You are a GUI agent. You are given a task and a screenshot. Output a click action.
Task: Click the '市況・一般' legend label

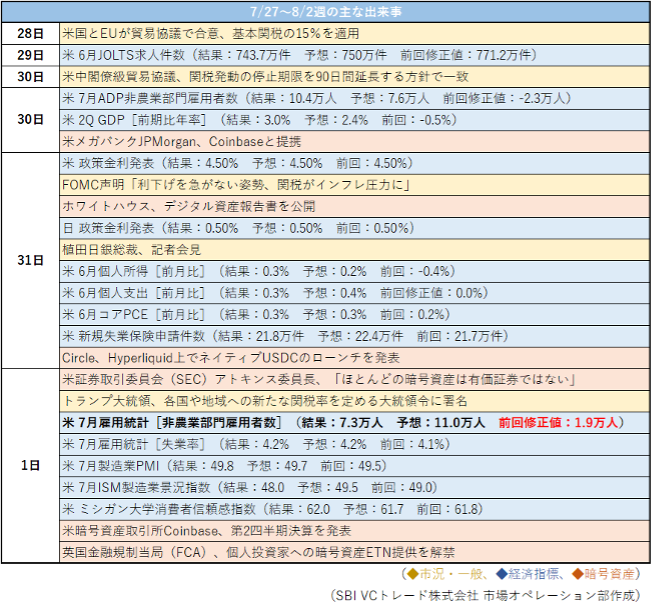coord(451,574)
